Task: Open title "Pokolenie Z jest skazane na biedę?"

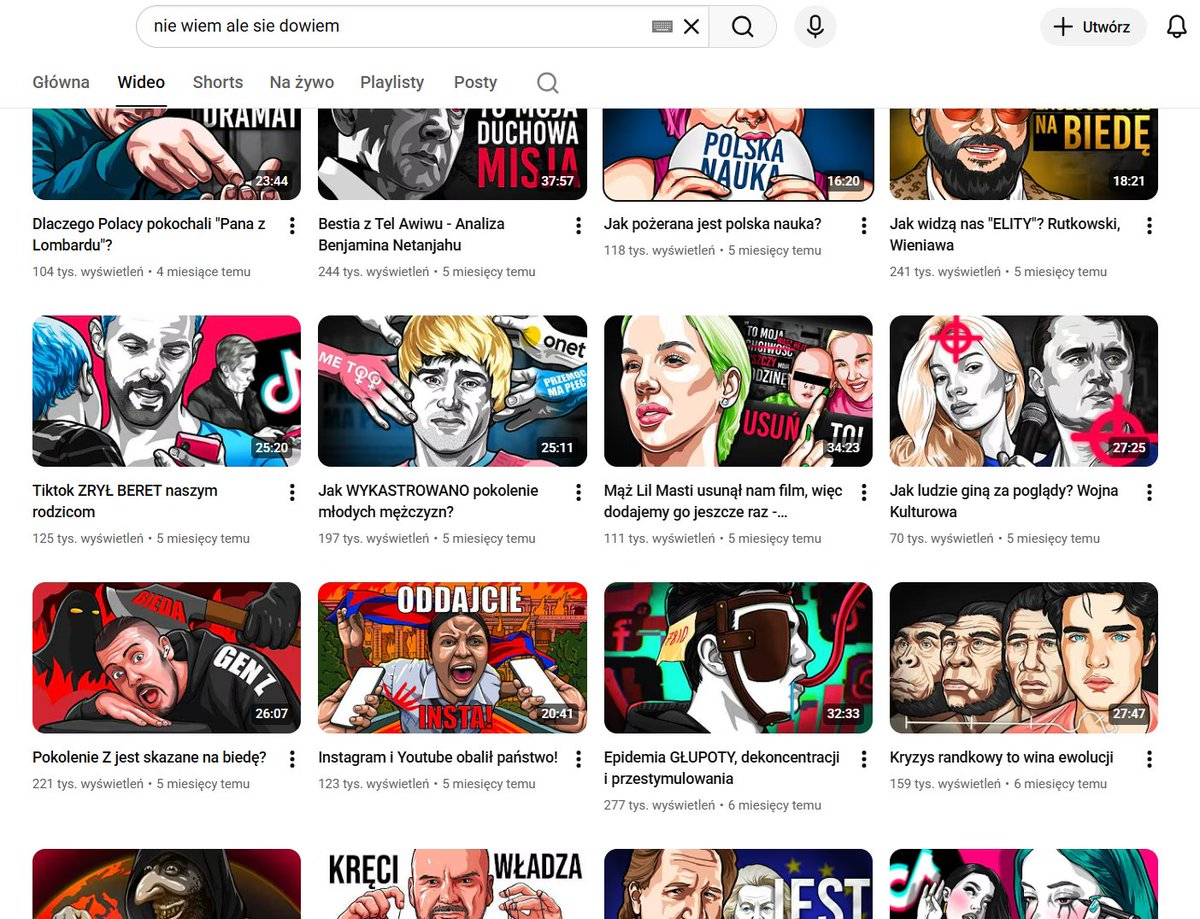Action: click(x=149, y=758)
